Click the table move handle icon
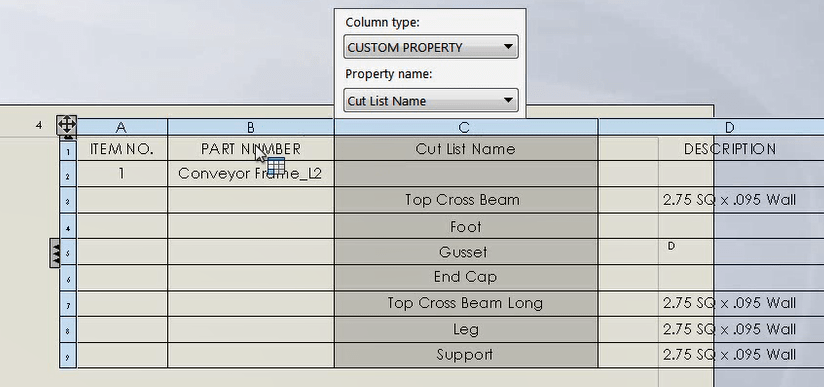The width and height of the screenshot is (824, 387). [x=67, y=125]
